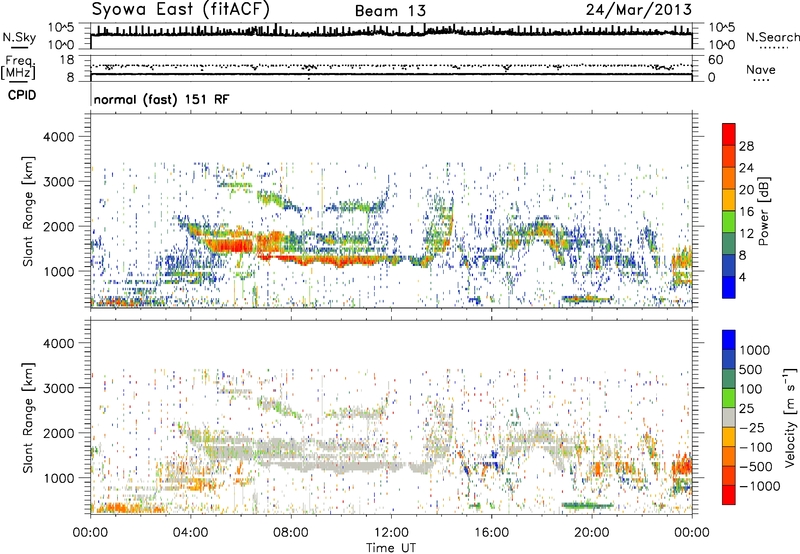This screenshot has width=800, height=554.
Task: Click the green 12 dB segment of the power colorbar
Action: pyautogui.click(x=729, y=222)
